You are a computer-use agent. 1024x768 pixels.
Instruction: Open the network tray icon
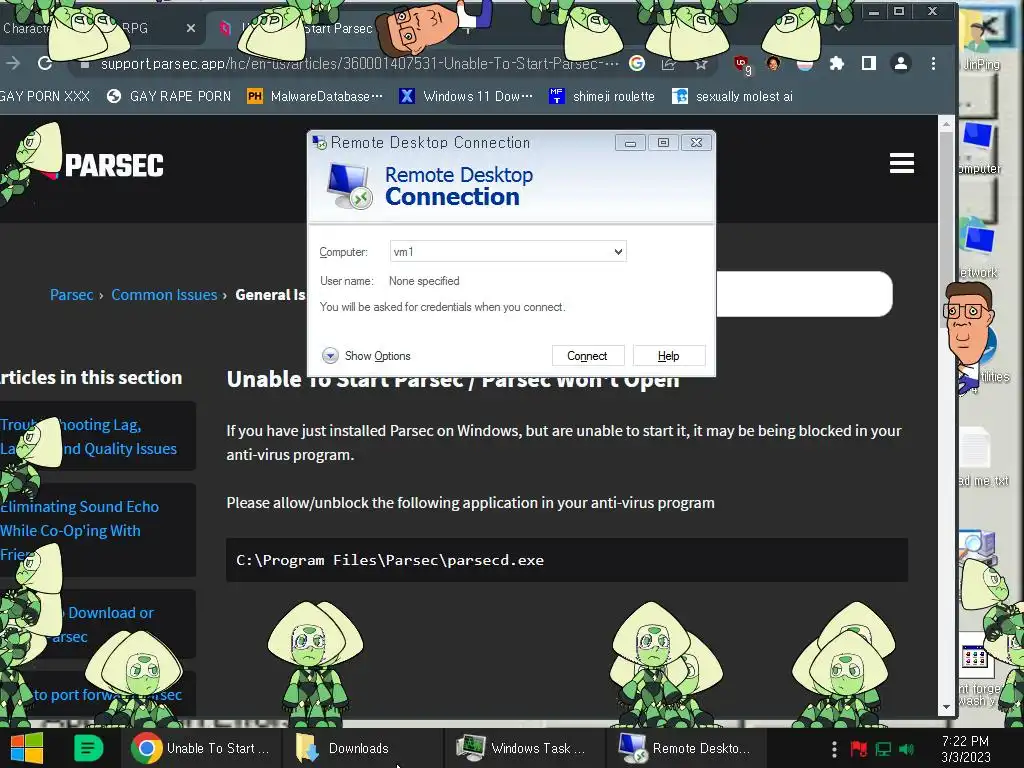click(883, 749)
